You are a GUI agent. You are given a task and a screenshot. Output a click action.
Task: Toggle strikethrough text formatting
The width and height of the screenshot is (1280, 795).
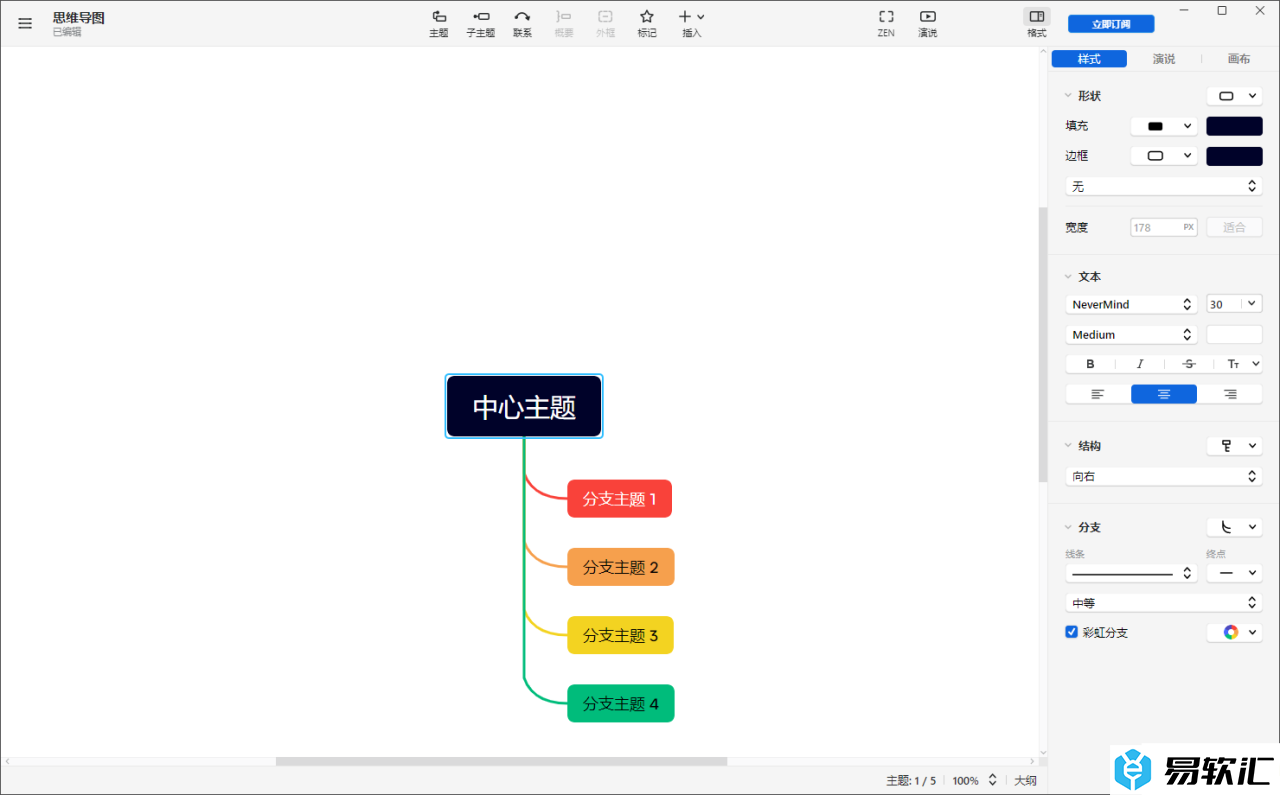pos(1188,364)
